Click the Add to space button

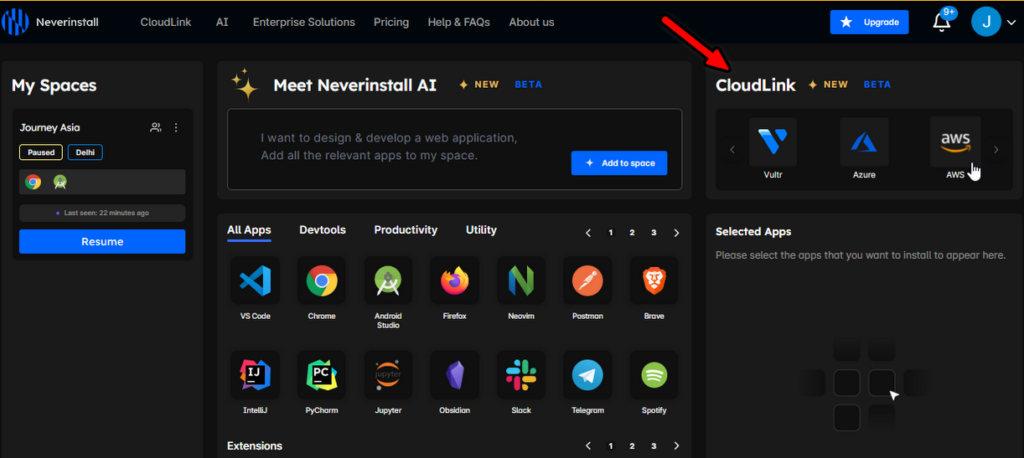coord(619,163)
